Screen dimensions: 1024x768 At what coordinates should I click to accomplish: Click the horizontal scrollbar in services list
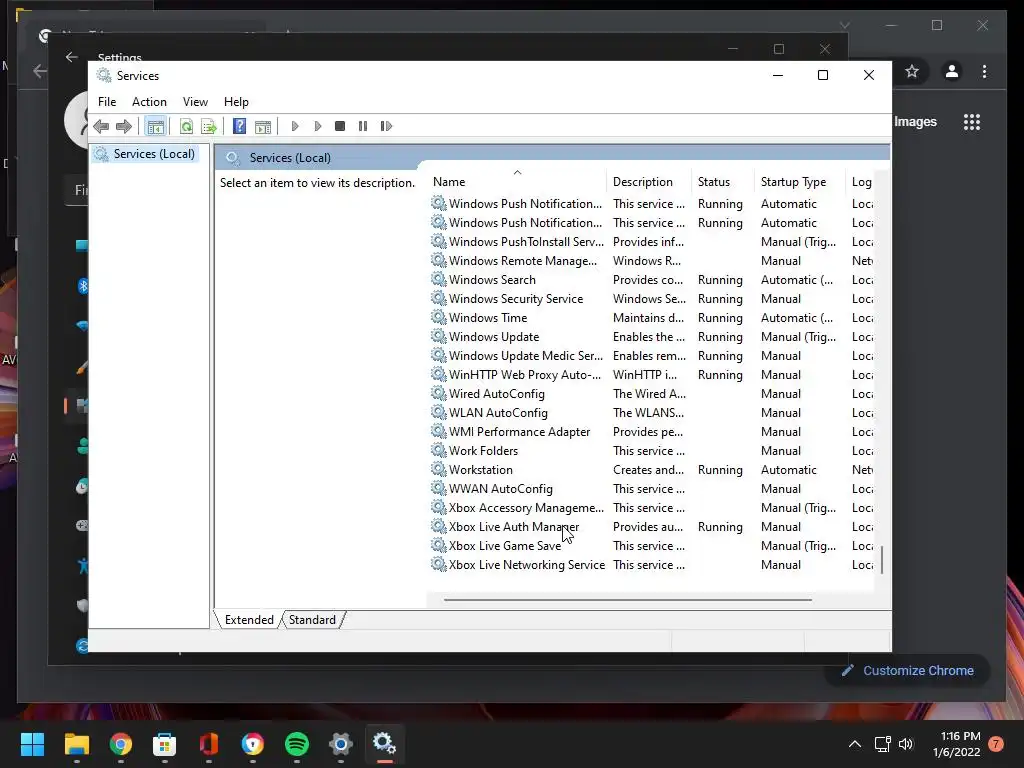628,600
